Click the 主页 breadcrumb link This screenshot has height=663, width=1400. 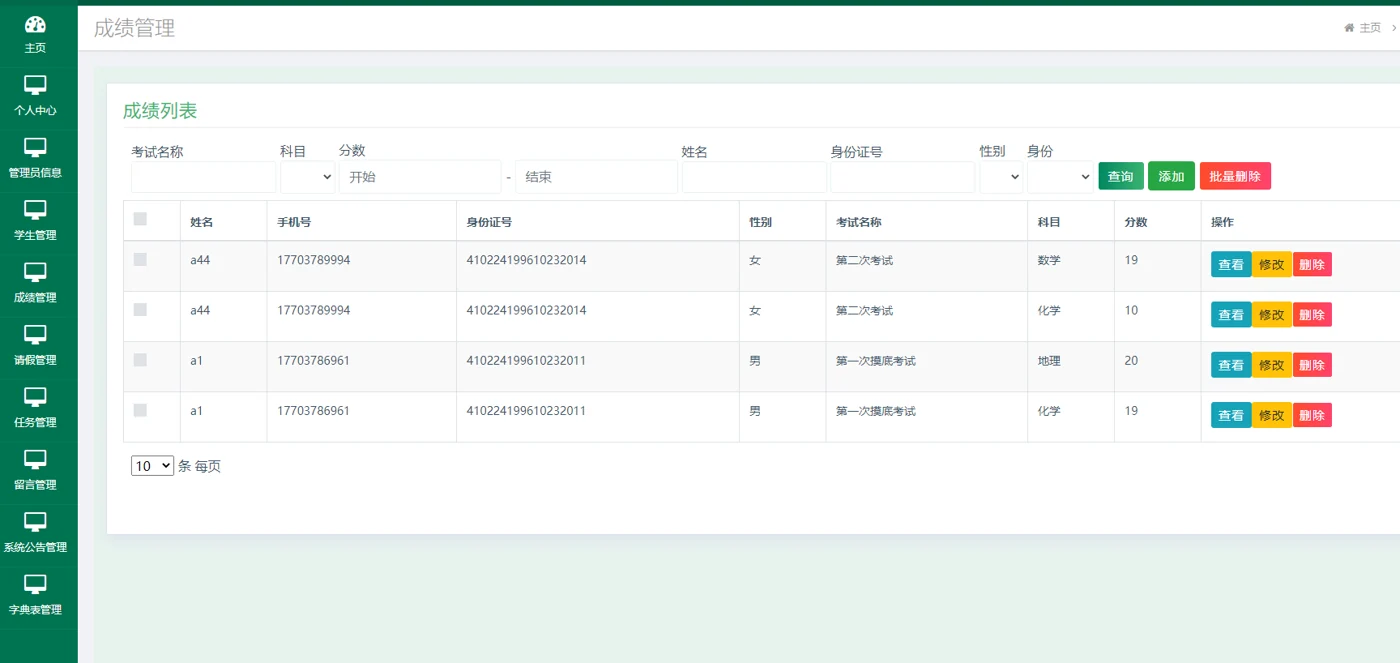pos(1370,28)
